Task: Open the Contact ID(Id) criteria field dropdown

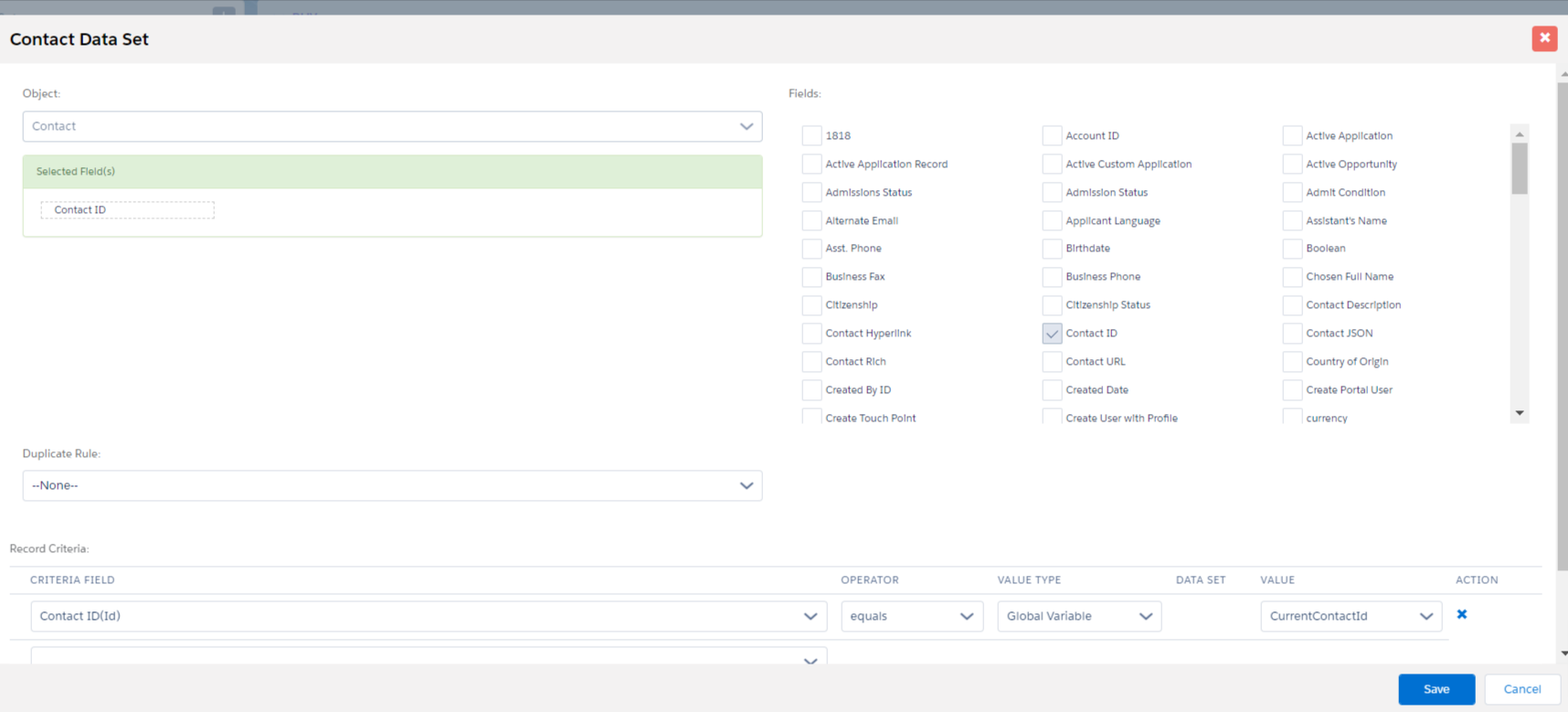Action: (x=428, y=616)
